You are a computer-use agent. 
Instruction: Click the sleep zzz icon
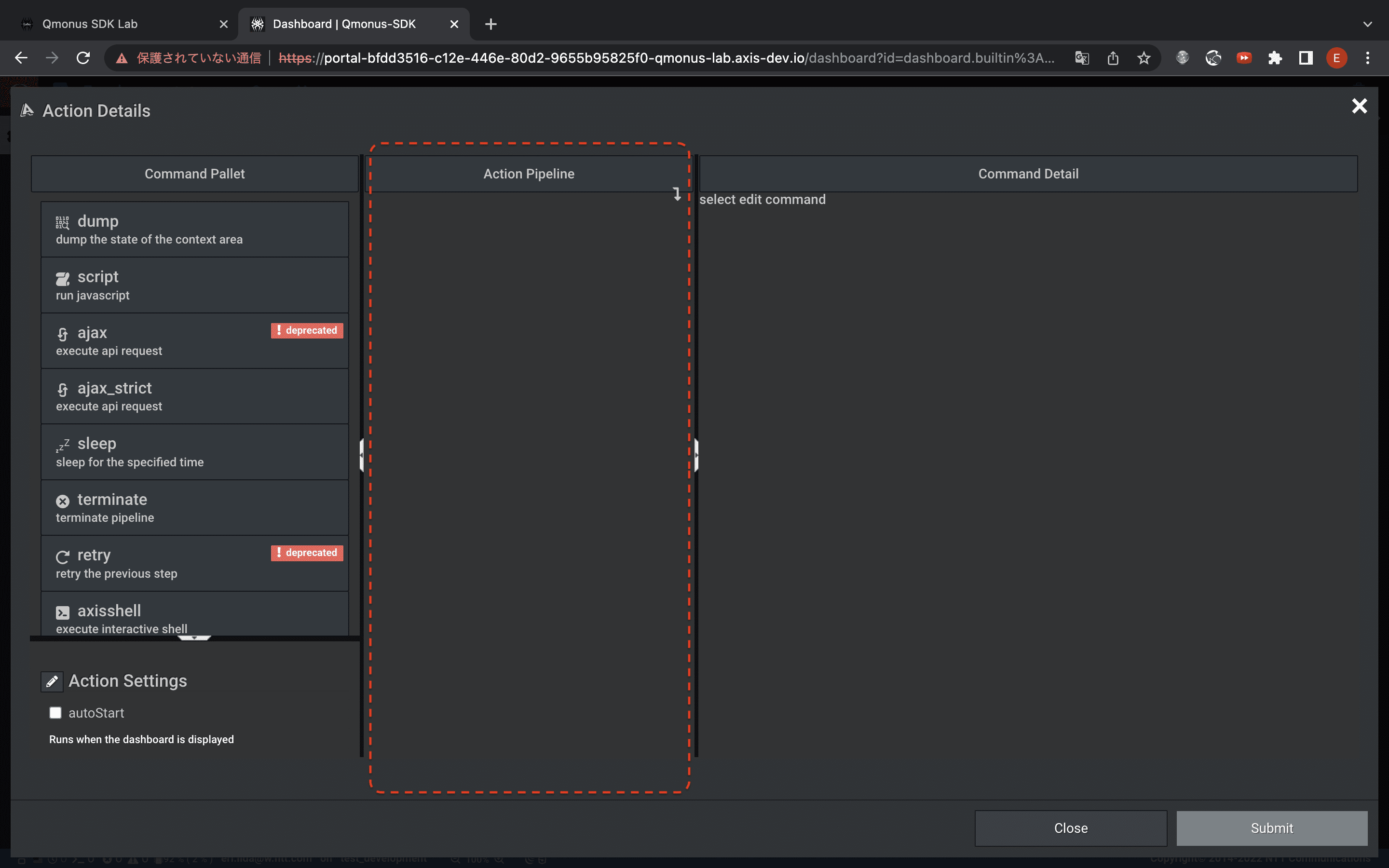click(x=63, y=445)
